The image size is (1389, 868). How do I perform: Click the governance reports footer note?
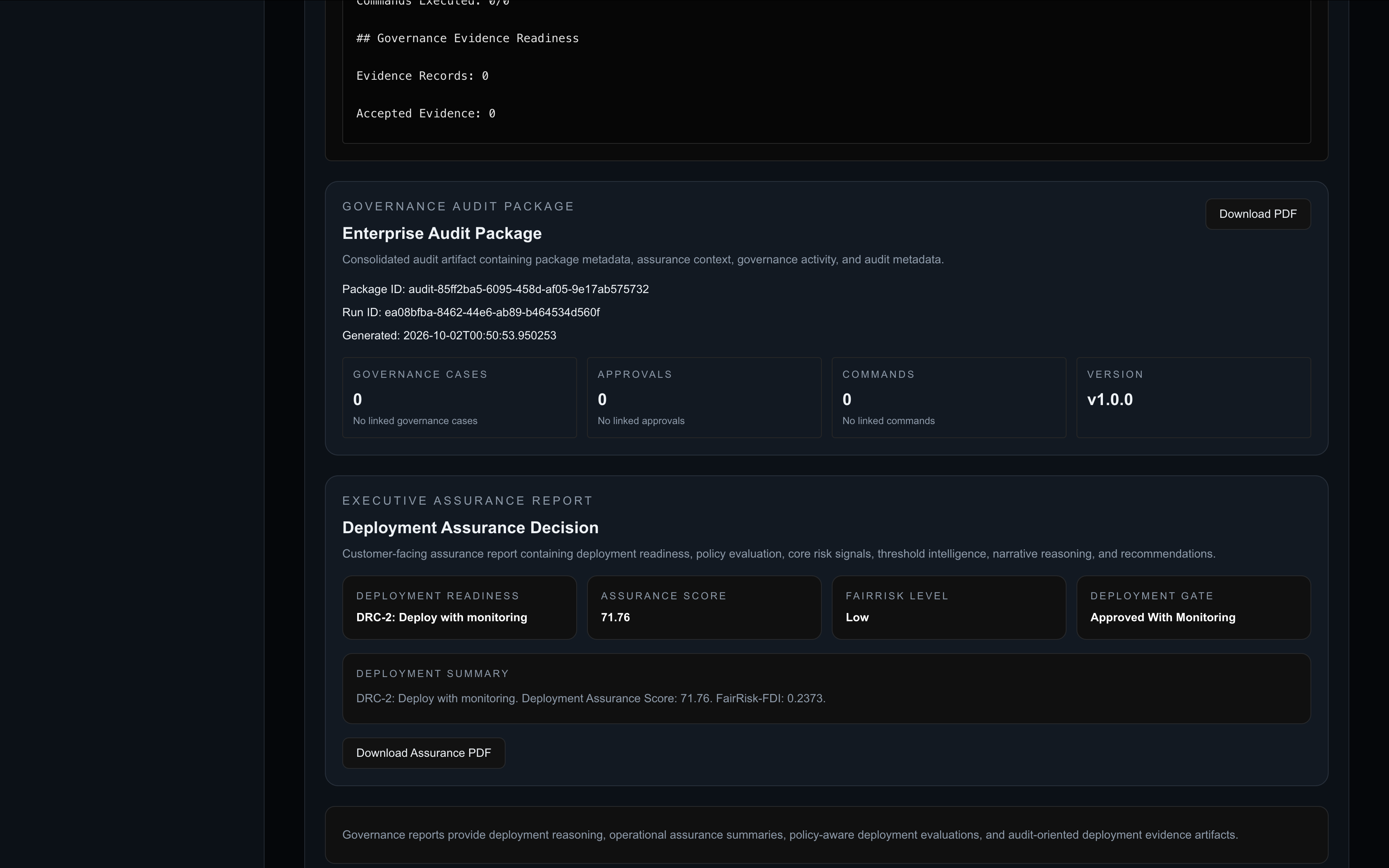[790, 835]
